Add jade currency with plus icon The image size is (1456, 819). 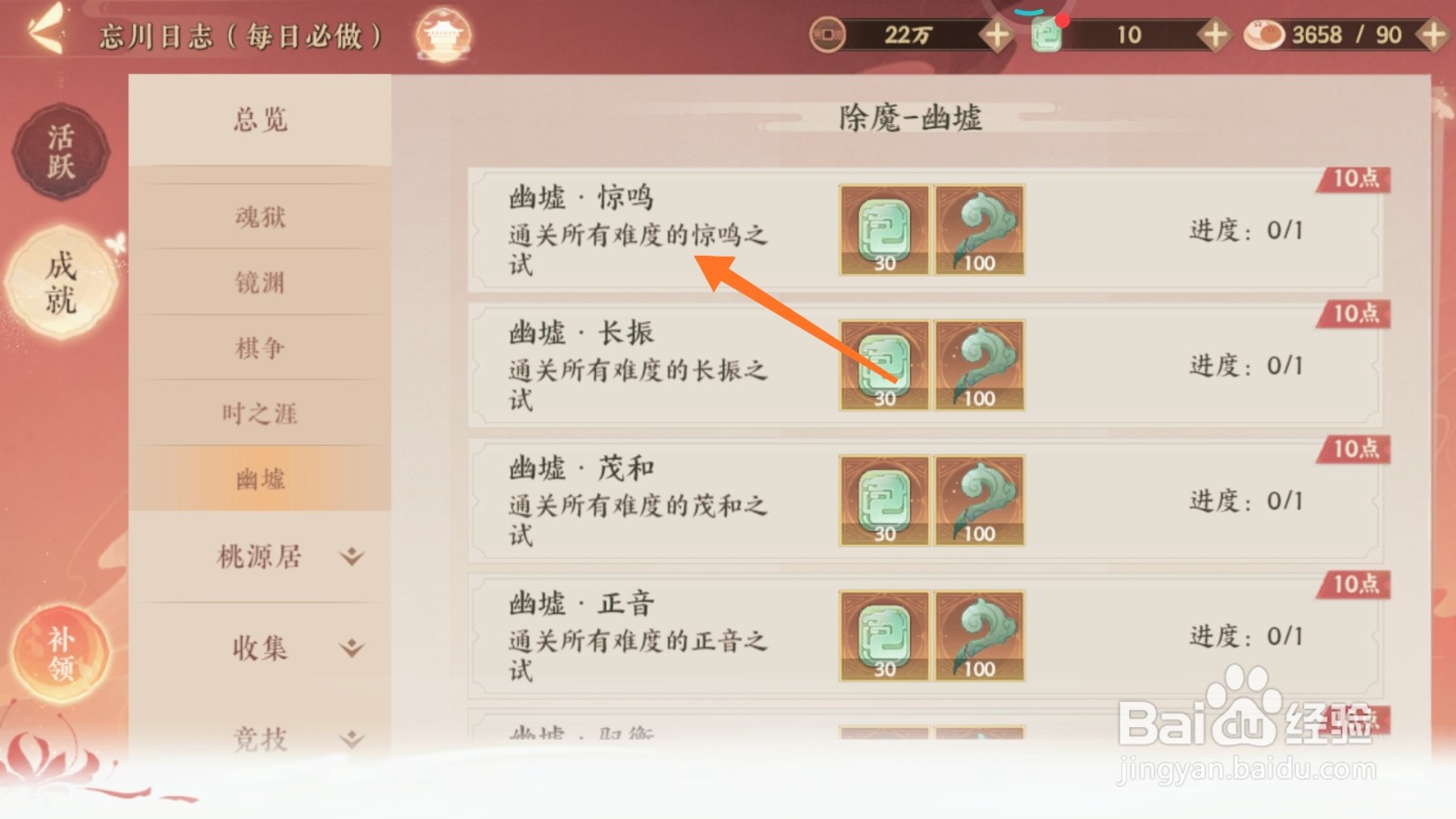coord(1213,35)
